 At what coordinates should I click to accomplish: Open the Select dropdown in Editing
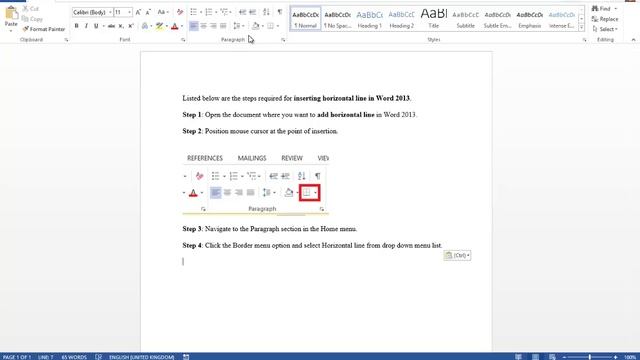point(605,29)
